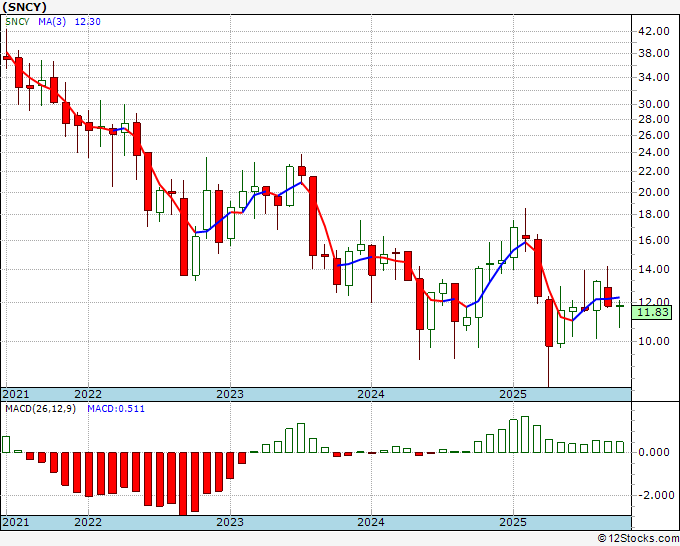Viewport: 680px width, 546px height.
Task: Click the 22.00 price axis label
Action: click(654, 171)
